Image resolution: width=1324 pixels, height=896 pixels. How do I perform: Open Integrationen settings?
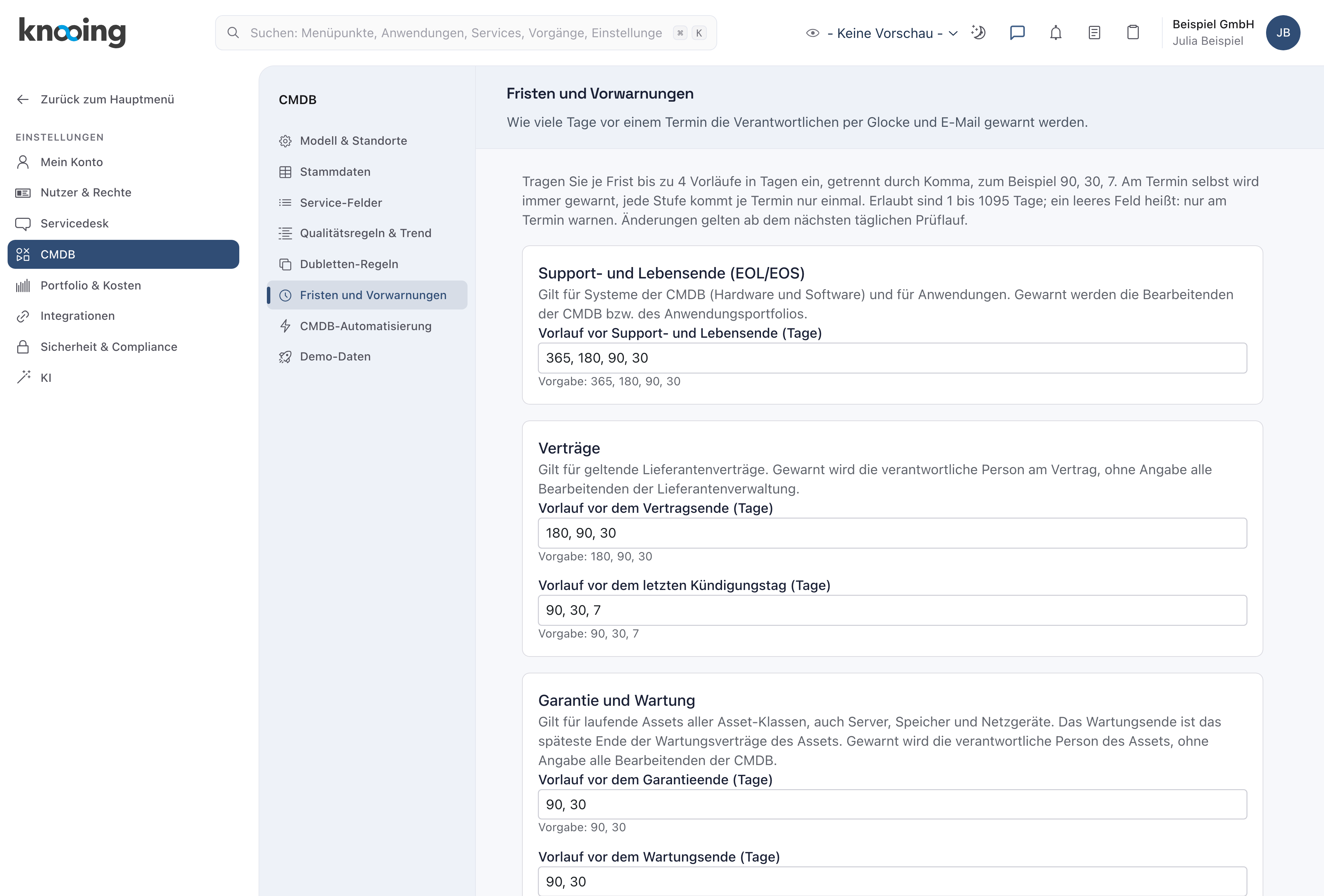point(123,316)
